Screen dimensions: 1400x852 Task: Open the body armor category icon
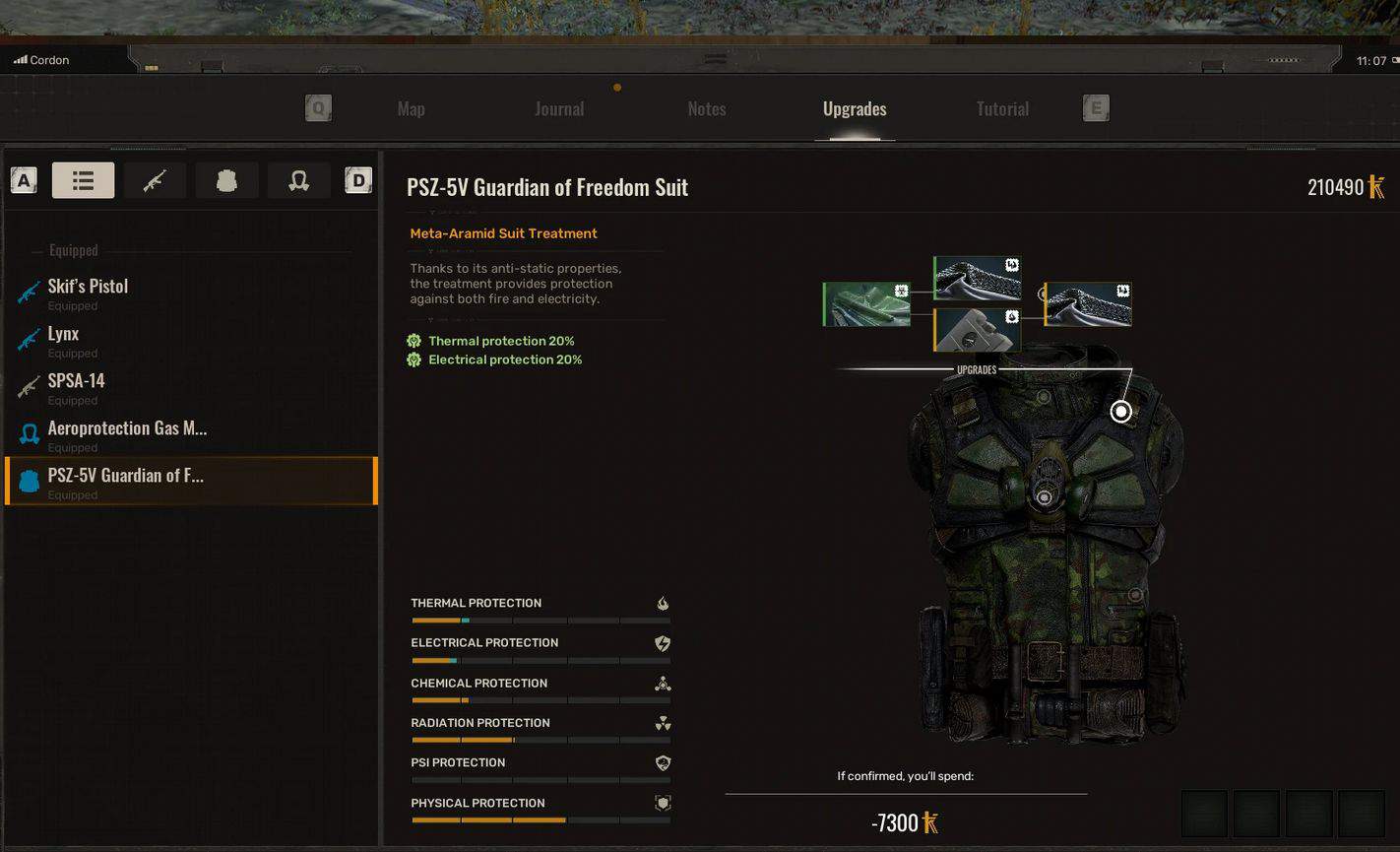coord(226,180)
